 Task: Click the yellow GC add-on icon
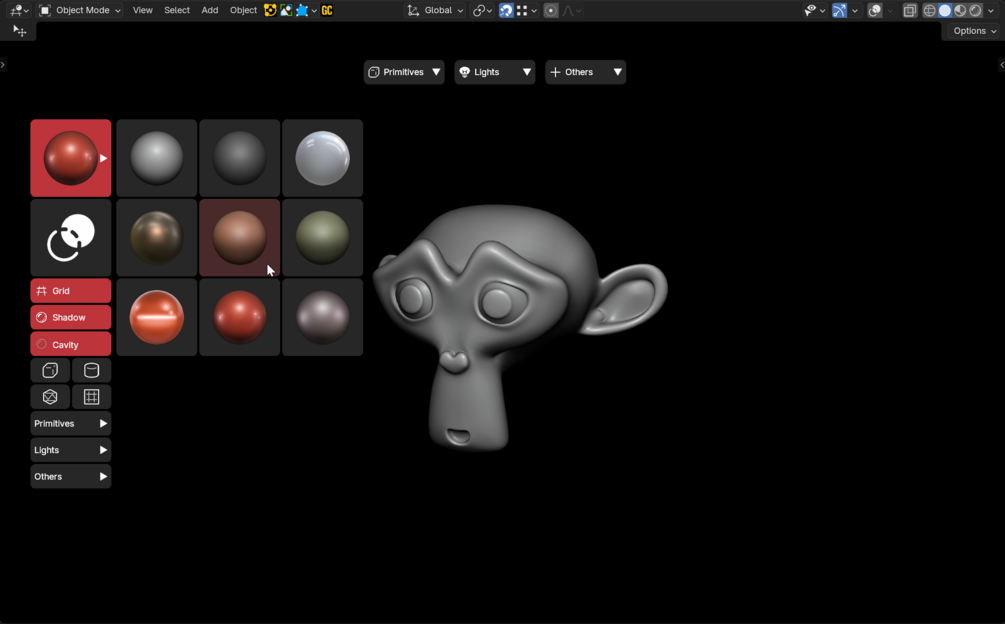click(x=327, y=10)
